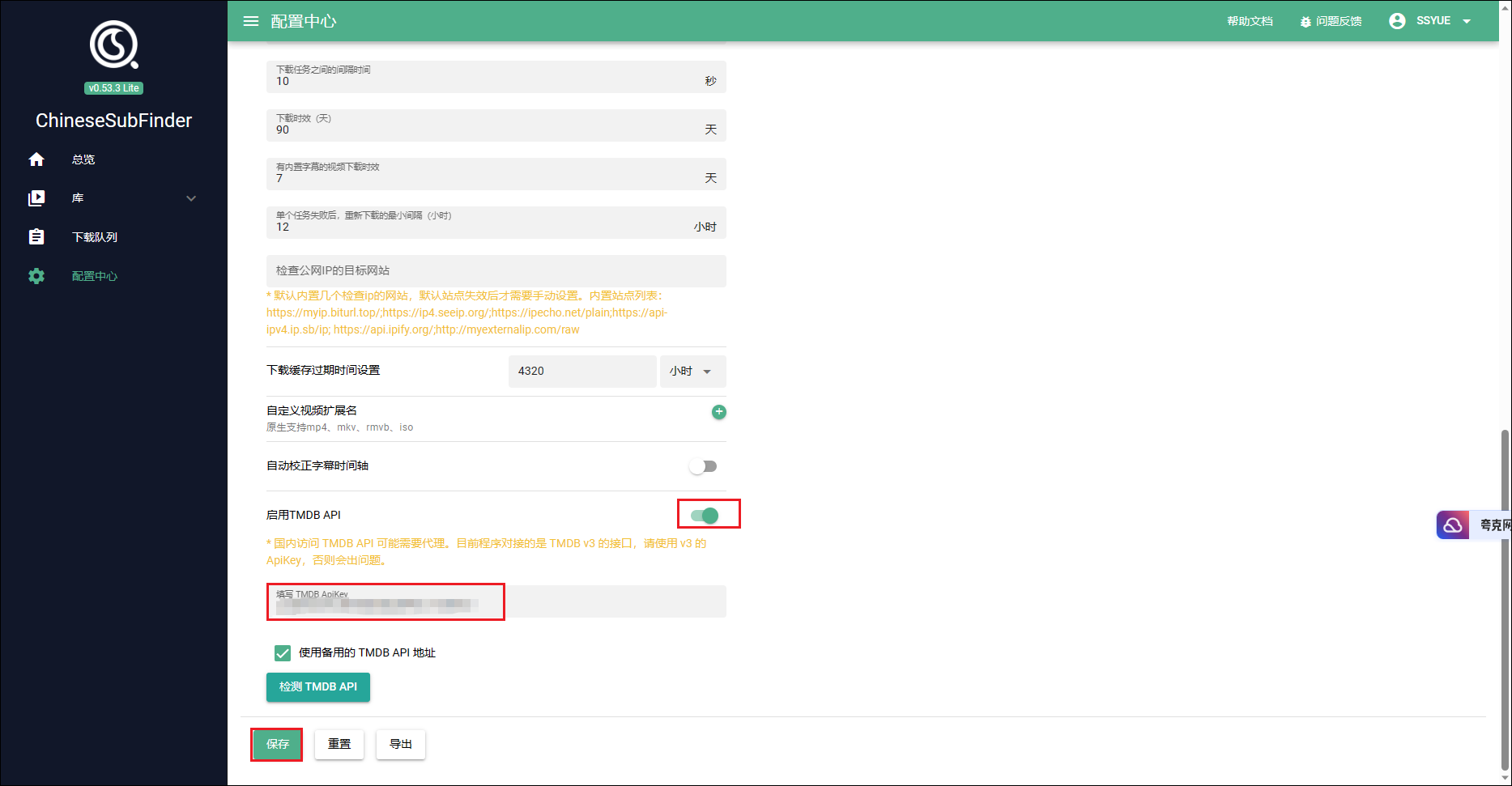Click the bug icon for feedback

click(x=1305, y=22)
